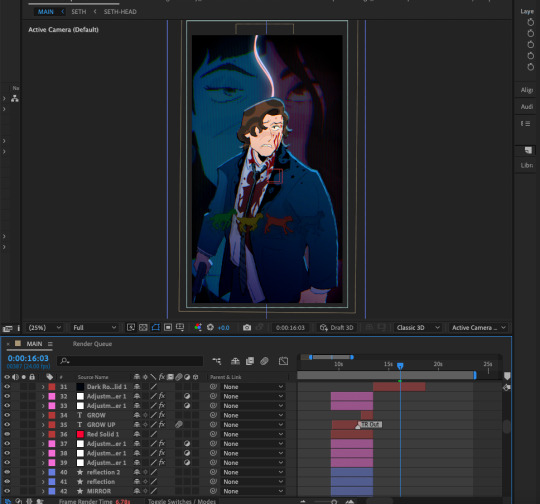Hide the reflection 2 layer
This screenshot has width=540, height=504.
7,472
